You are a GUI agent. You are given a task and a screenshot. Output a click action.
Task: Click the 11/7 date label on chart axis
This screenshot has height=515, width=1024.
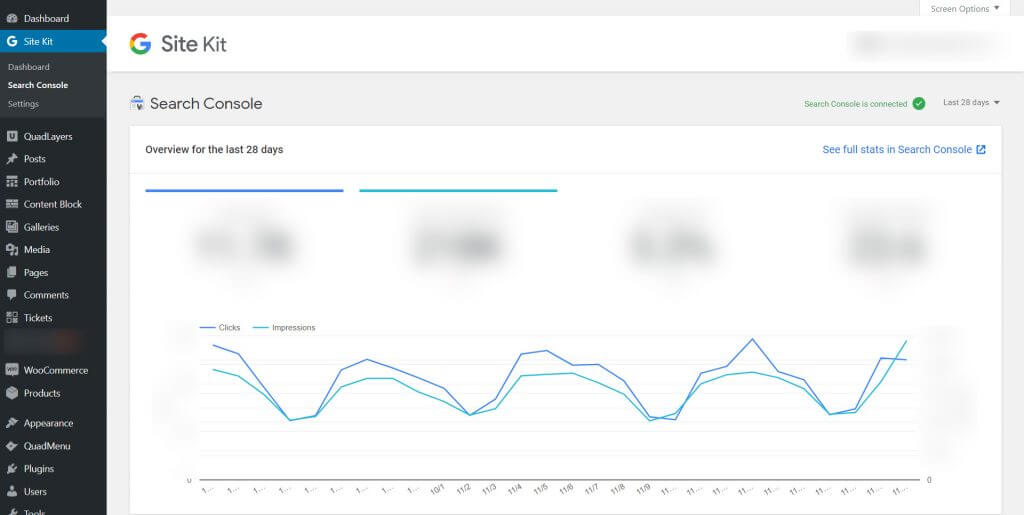(x=592, y=489)
